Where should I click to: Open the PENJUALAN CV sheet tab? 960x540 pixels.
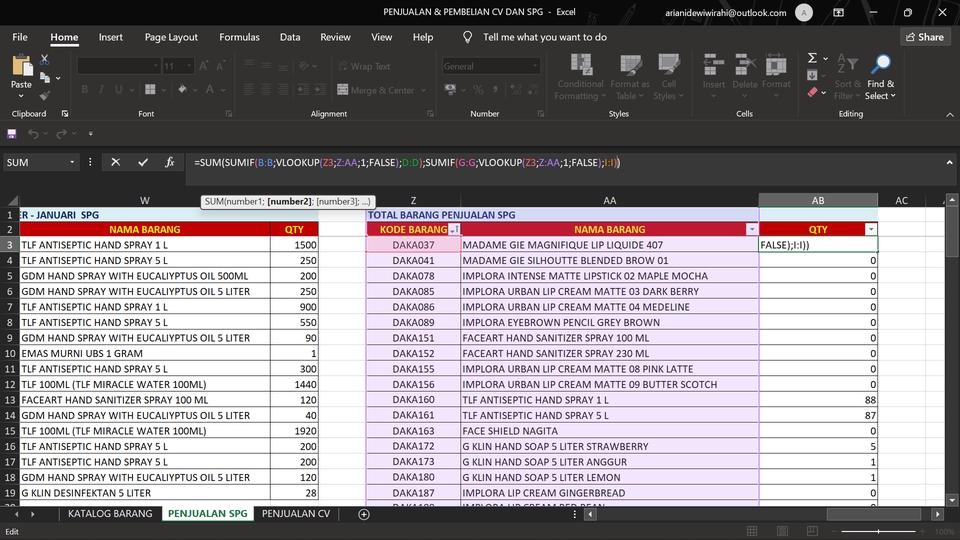point(296,514)
